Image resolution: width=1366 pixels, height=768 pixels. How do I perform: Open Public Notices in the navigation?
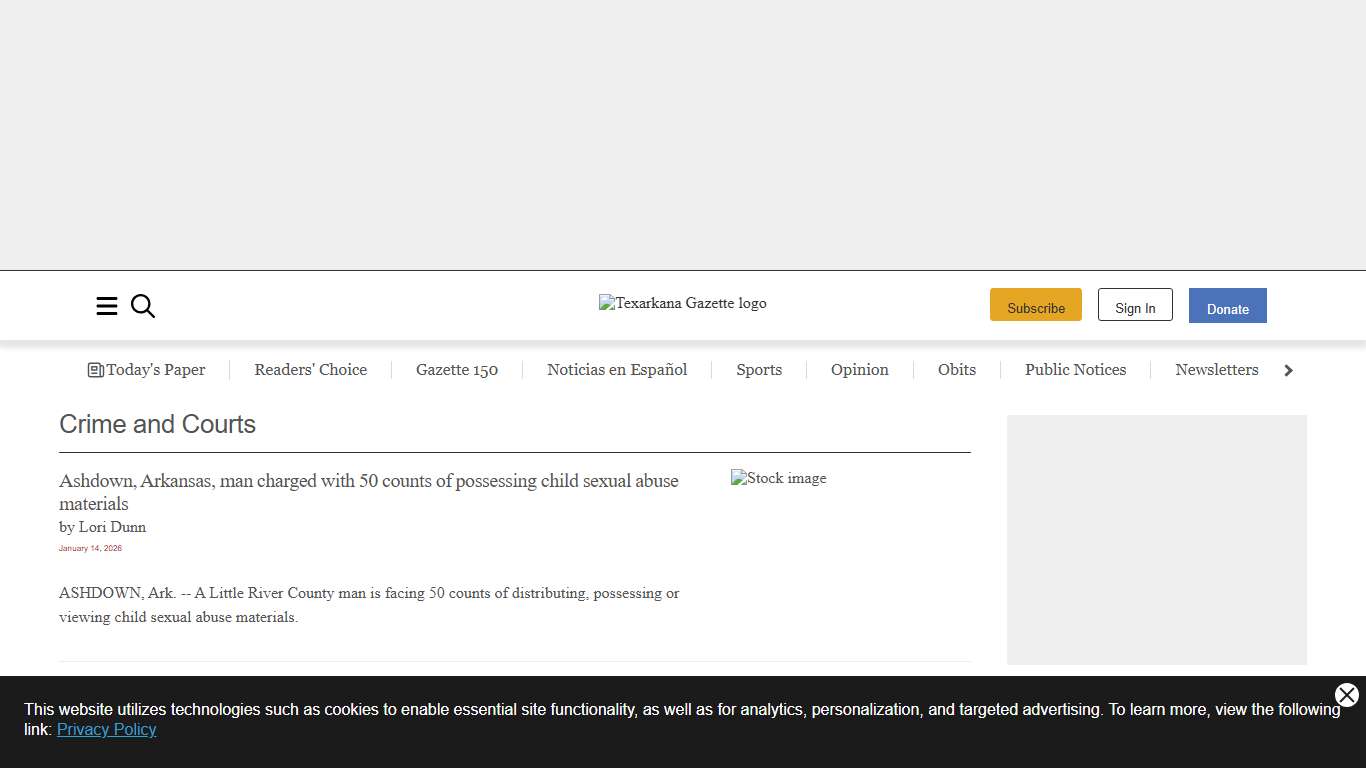[1075, 370]
